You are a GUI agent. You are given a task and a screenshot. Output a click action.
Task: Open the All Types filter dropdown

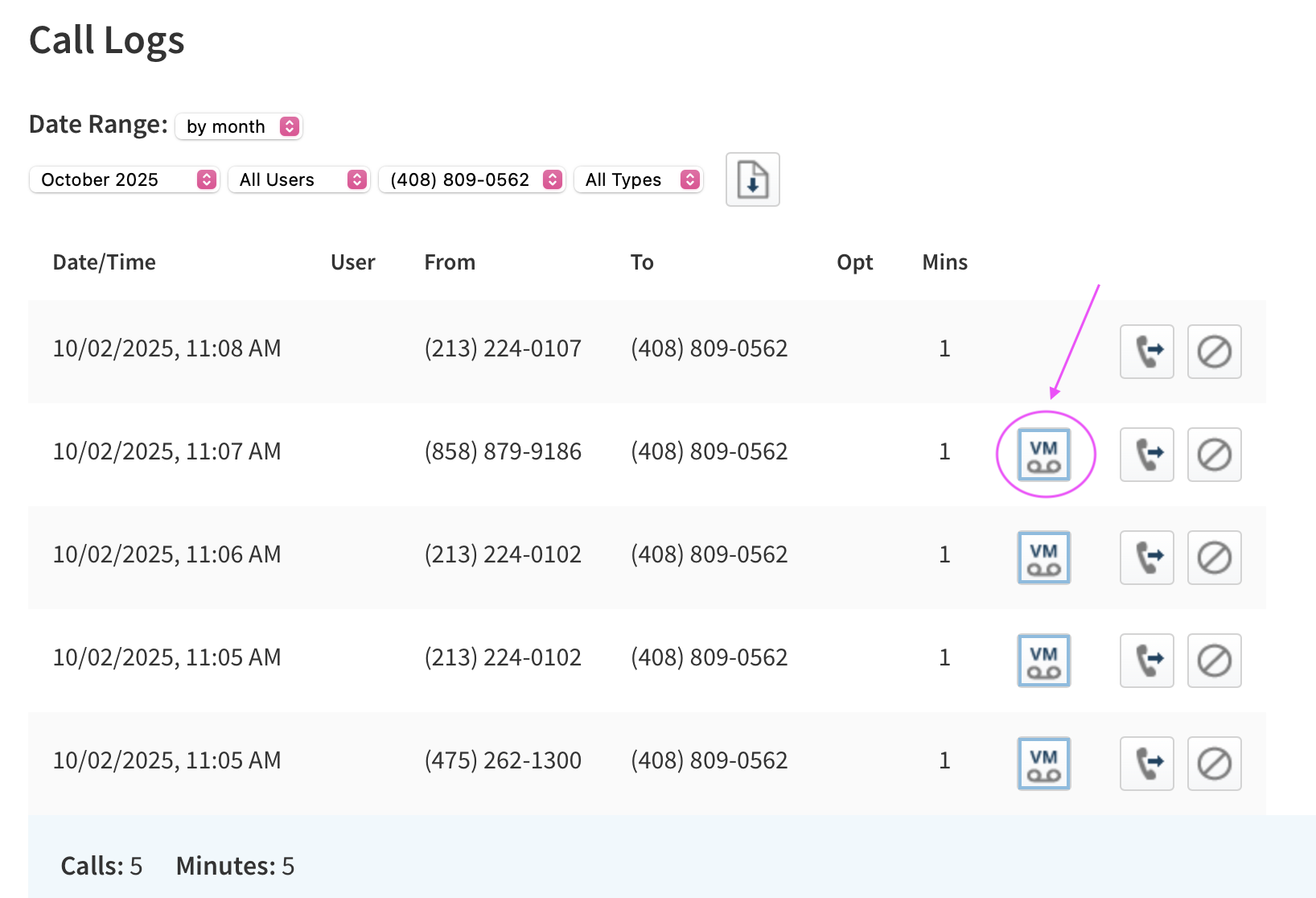click(x=639, y=179)
